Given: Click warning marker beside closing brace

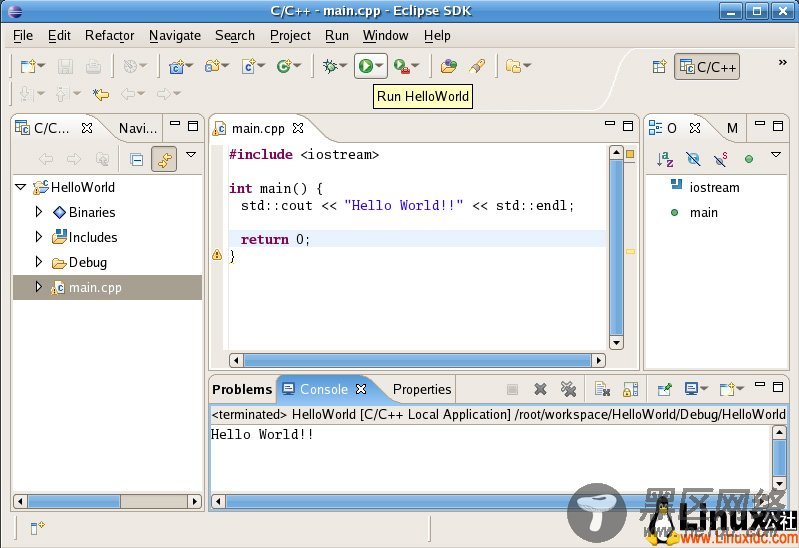Looking at the screenshot, I should click(217, 255).
